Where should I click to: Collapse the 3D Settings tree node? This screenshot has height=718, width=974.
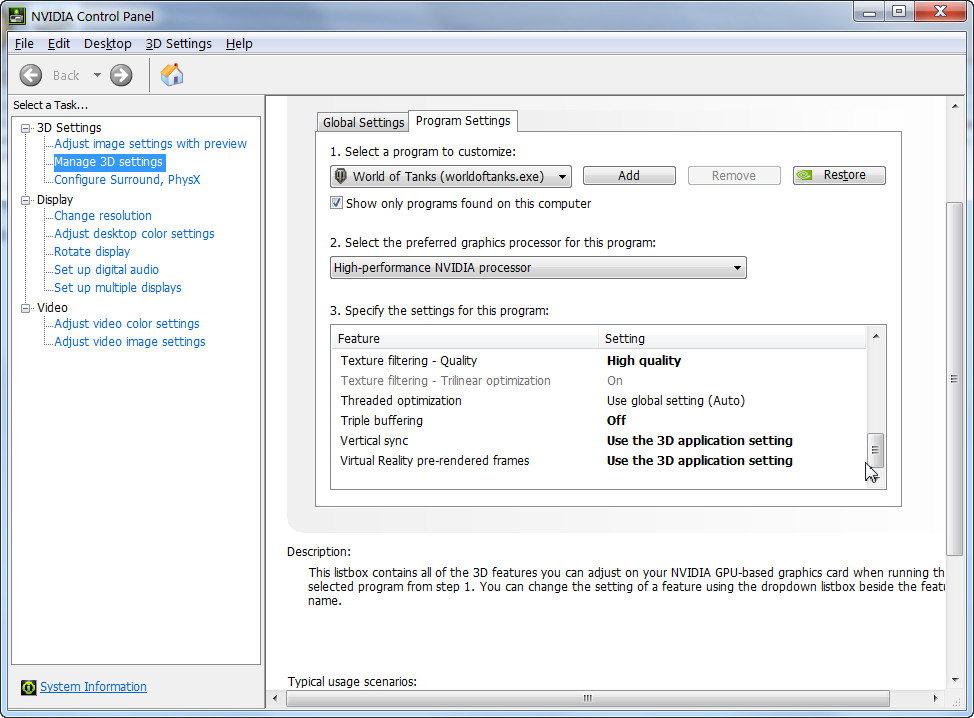point(26,128)
